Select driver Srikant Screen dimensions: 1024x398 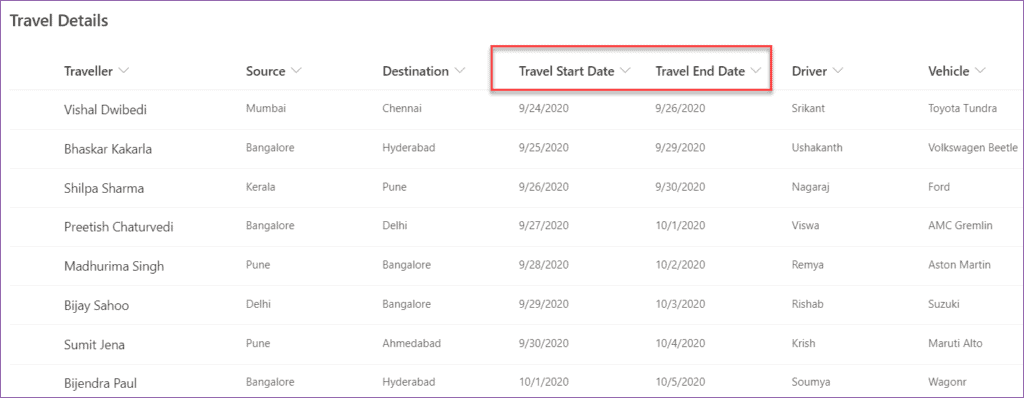[x=808, y=108]
